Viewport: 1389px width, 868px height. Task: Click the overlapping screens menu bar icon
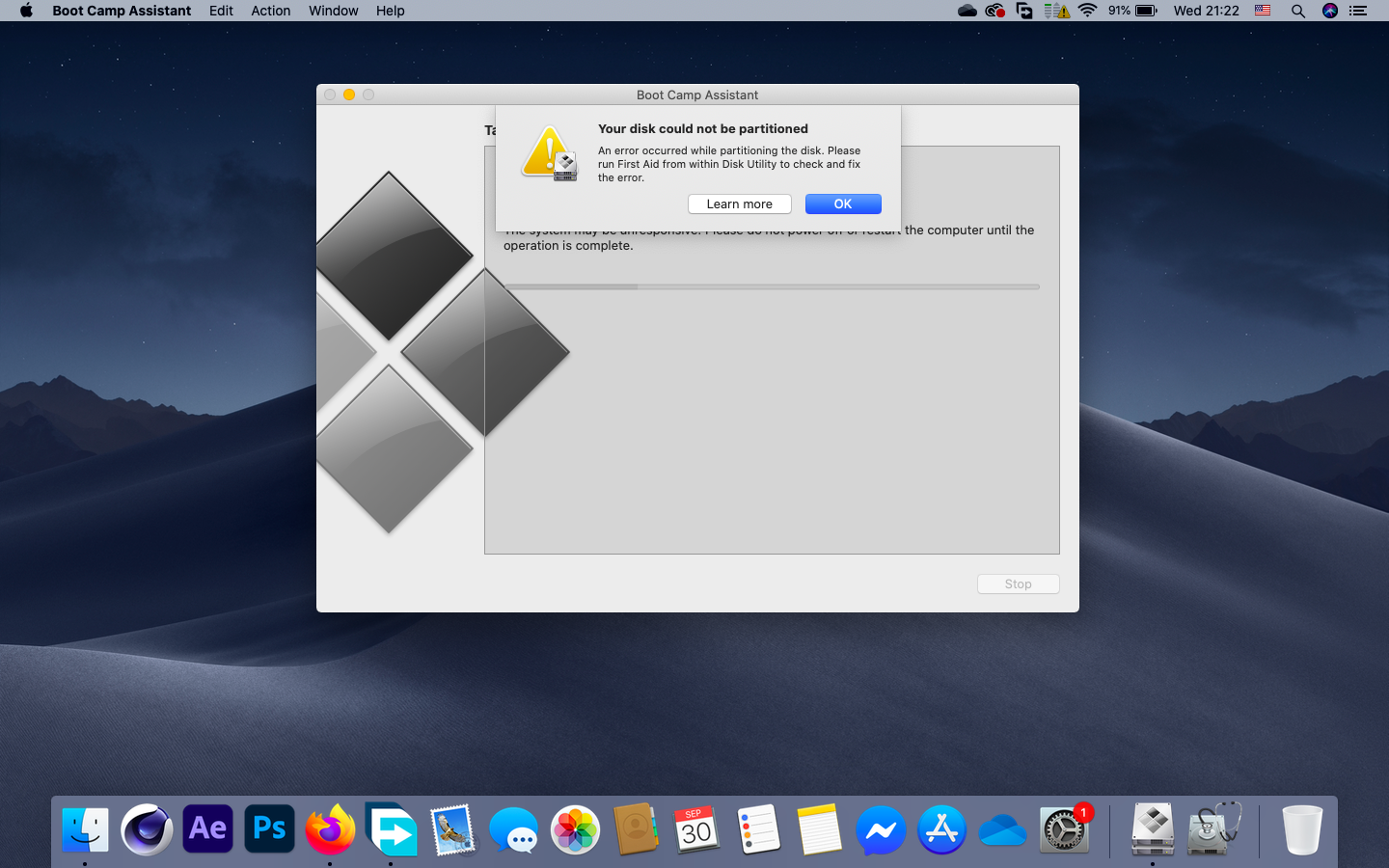coord(1024,11)
